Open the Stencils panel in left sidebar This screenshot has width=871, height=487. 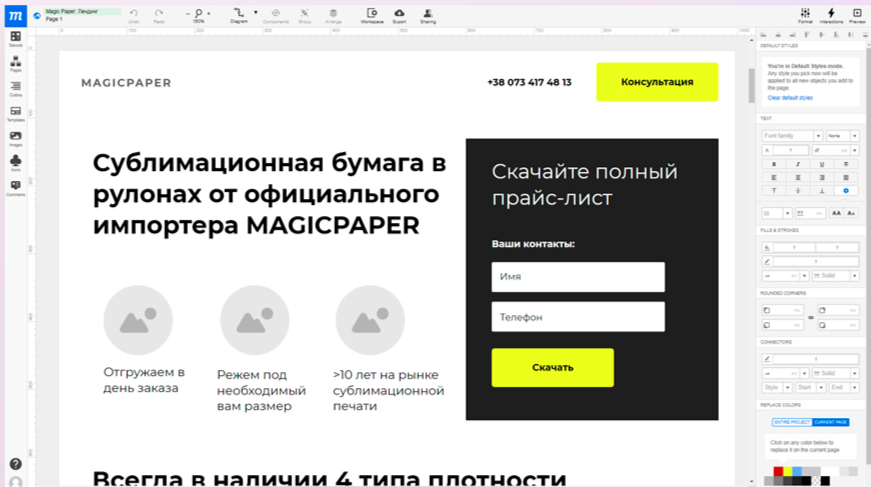click(x=15, y=39)
